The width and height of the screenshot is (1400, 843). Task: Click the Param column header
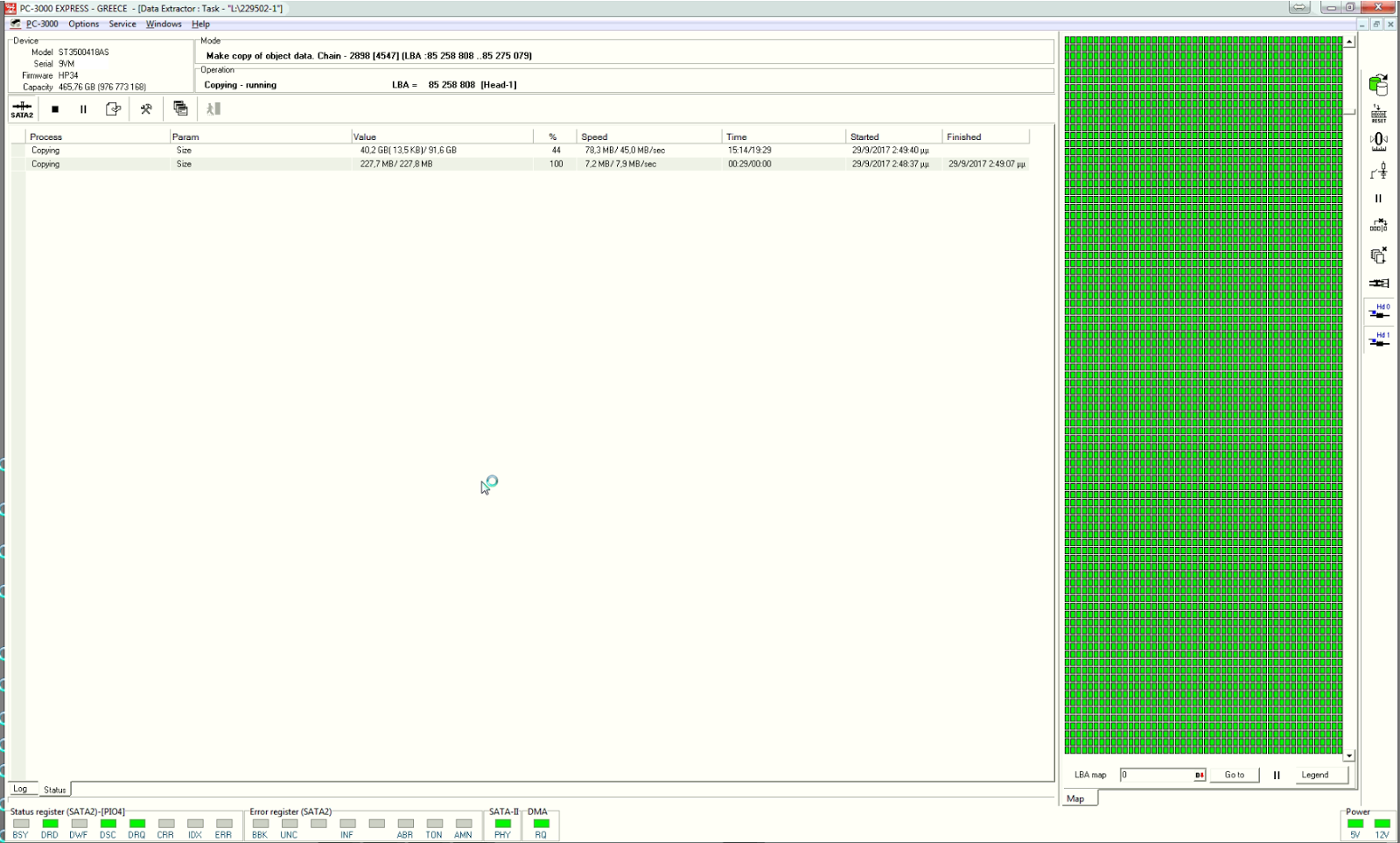coord(260,137)
